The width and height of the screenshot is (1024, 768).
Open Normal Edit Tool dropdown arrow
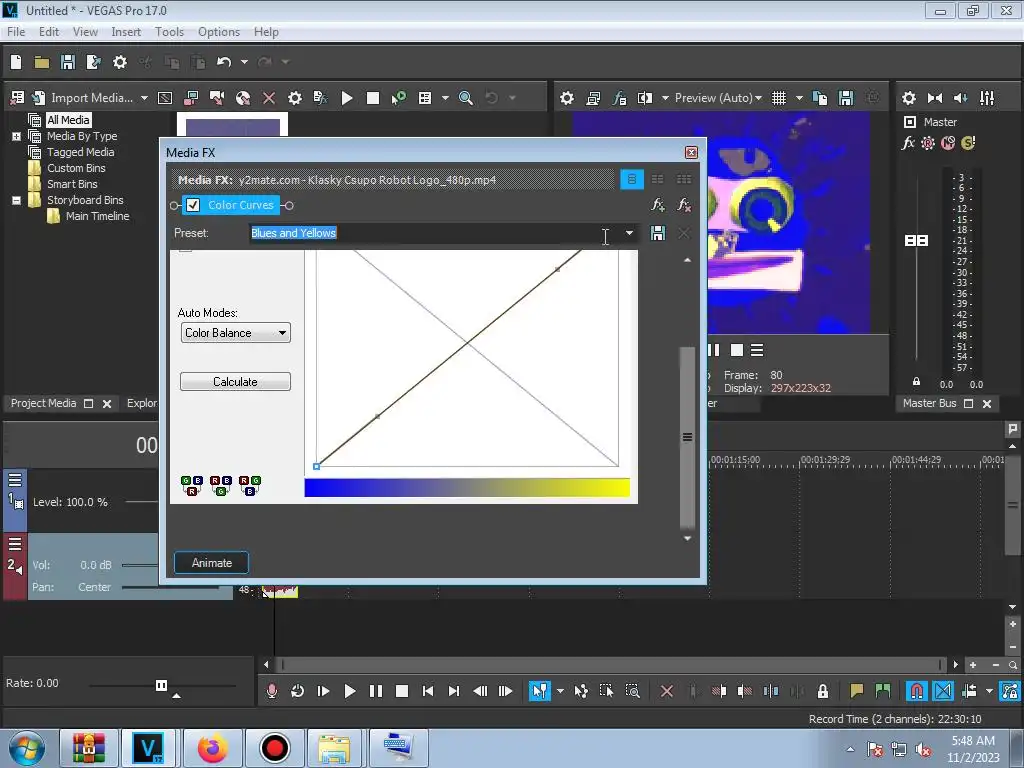pyautogui.click(x=560, y=691)
